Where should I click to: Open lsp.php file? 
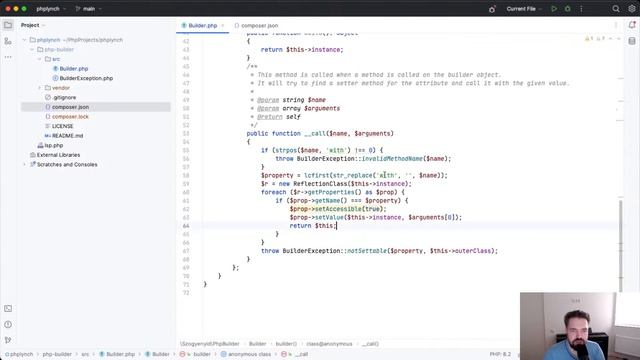click(53, 145)
